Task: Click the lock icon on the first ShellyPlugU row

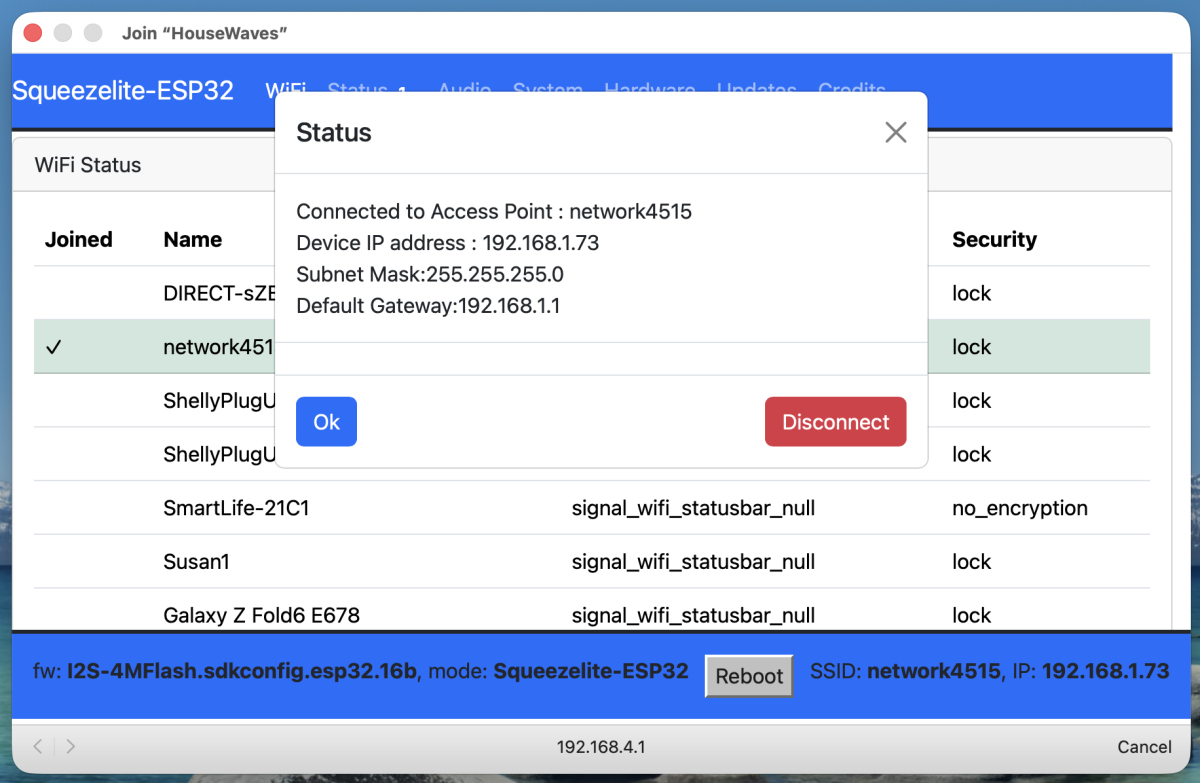Action: click(971, 401)
